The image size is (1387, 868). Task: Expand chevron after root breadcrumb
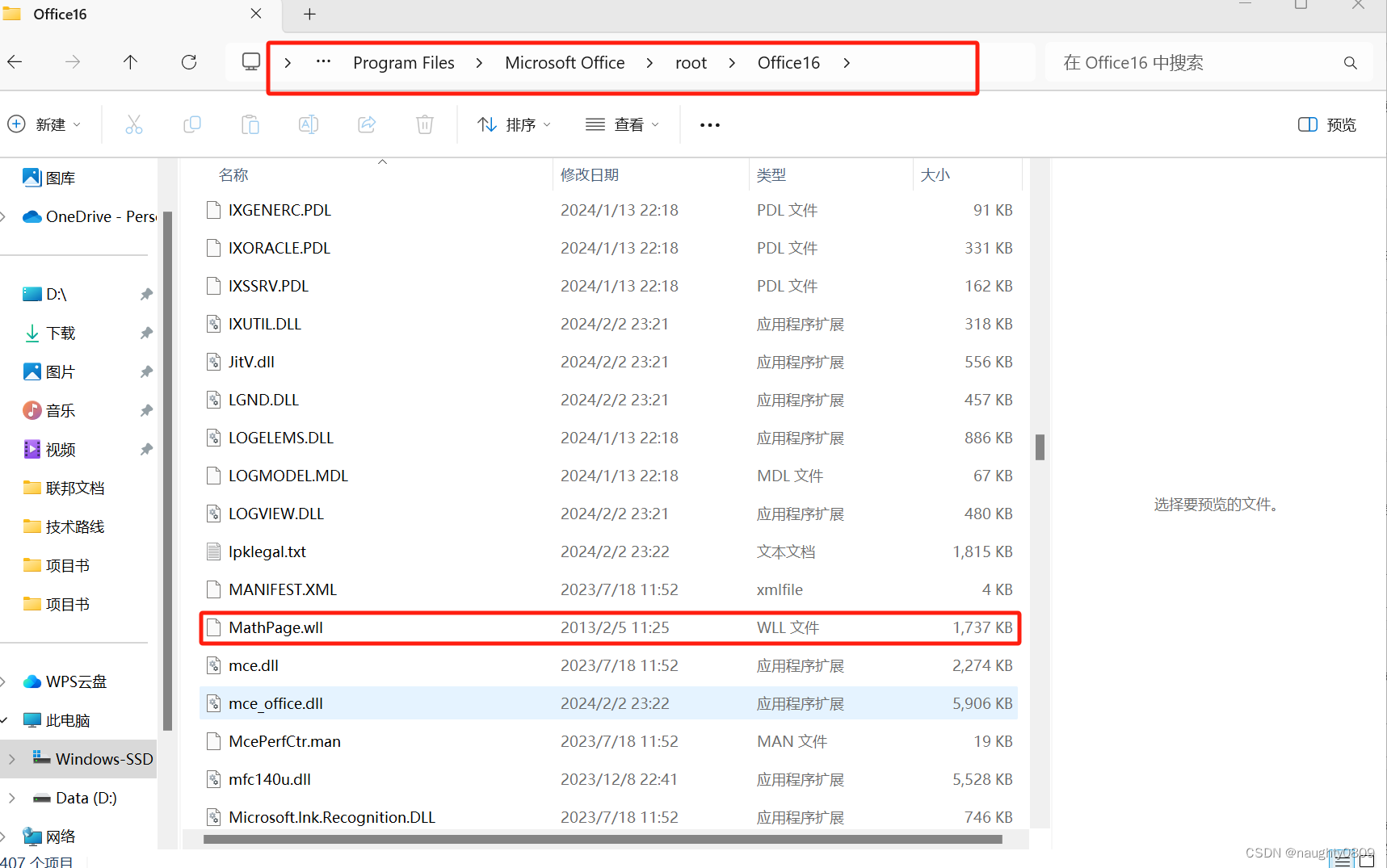tap(732, 63)
